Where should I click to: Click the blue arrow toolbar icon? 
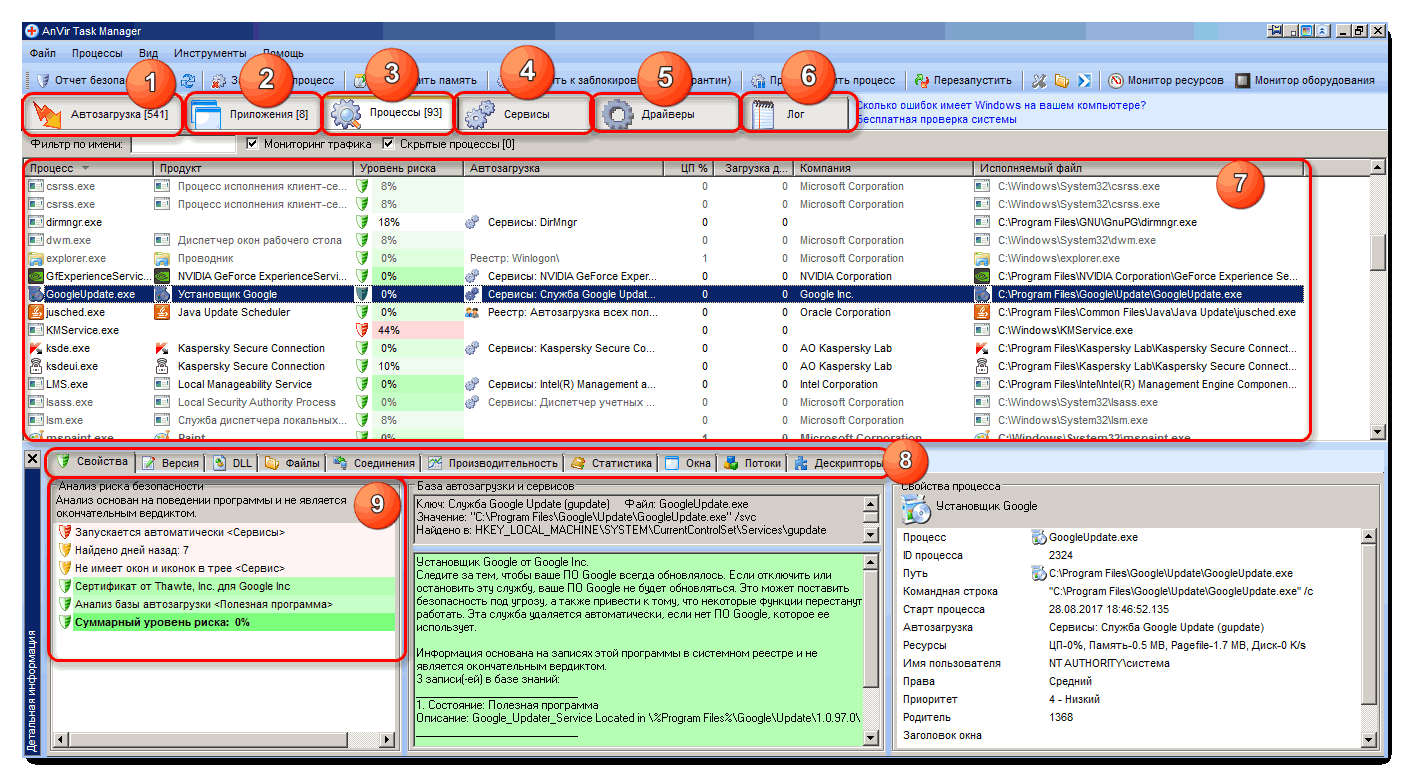point(1084,80)
